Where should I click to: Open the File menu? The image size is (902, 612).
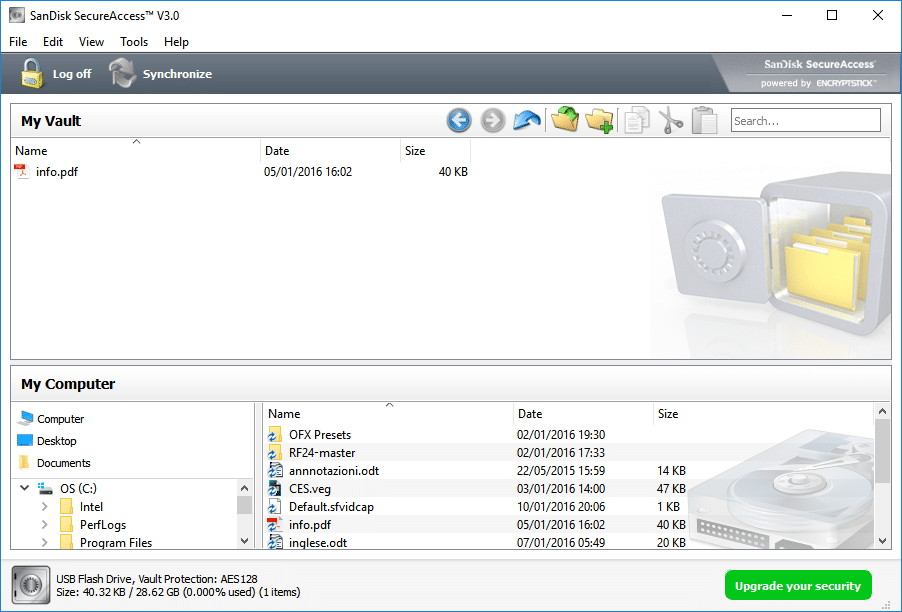[18, 41]
